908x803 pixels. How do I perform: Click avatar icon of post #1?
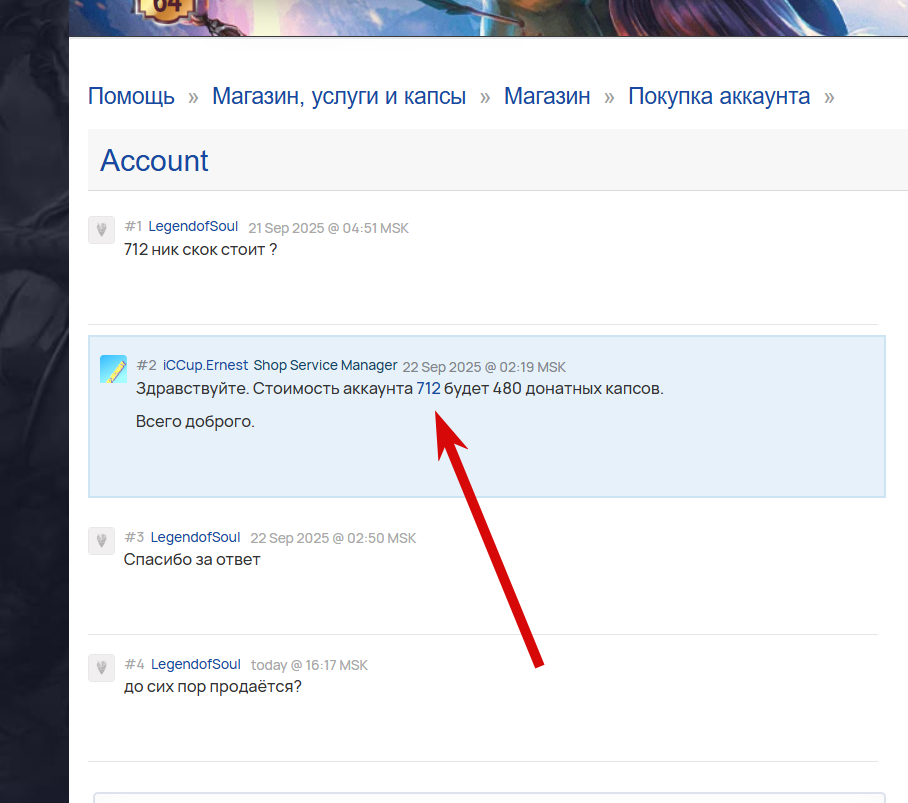coord(101,230)
